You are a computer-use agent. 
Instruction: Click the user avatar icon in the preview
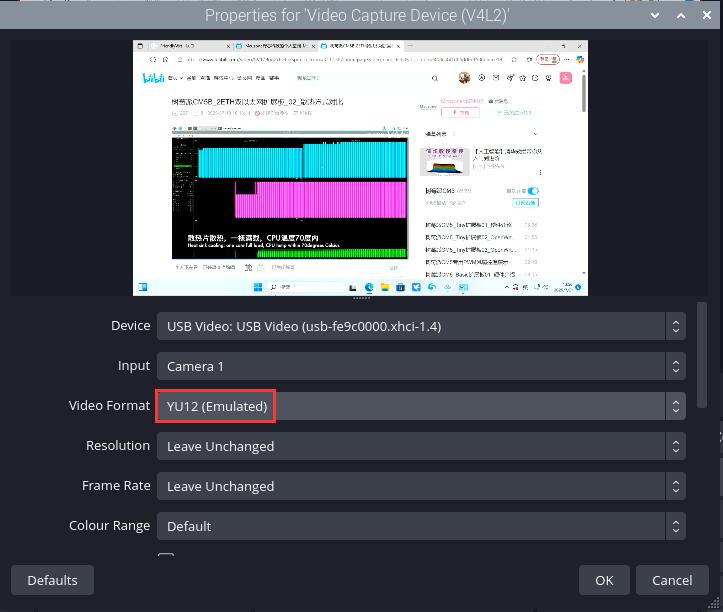coord(464,78)
